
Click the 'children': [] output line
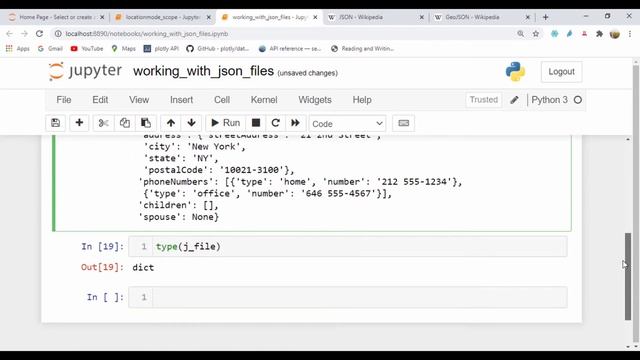(179, 205)
